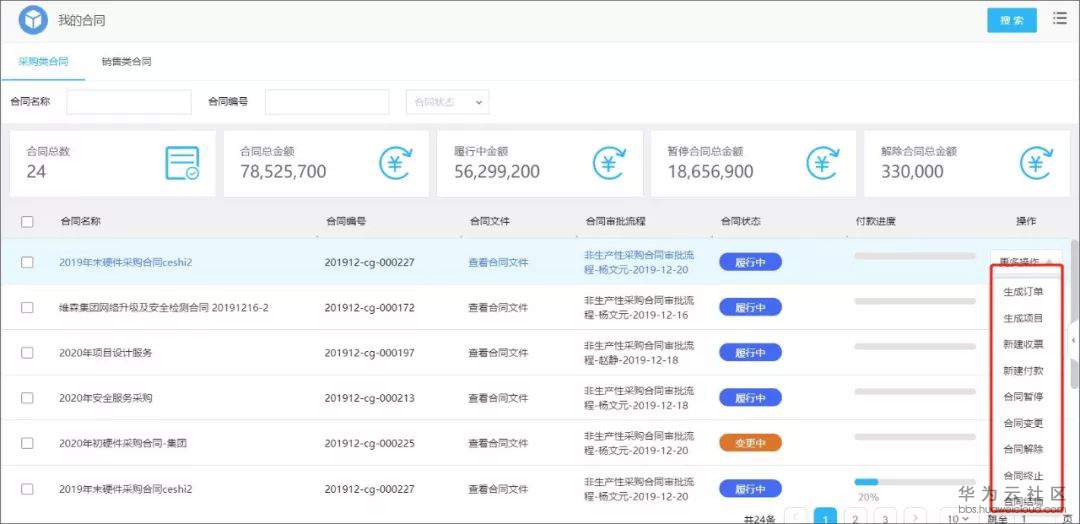Click the 合同审批流程 column header
Screen dimensions: 1080x524
coord(615,222)
